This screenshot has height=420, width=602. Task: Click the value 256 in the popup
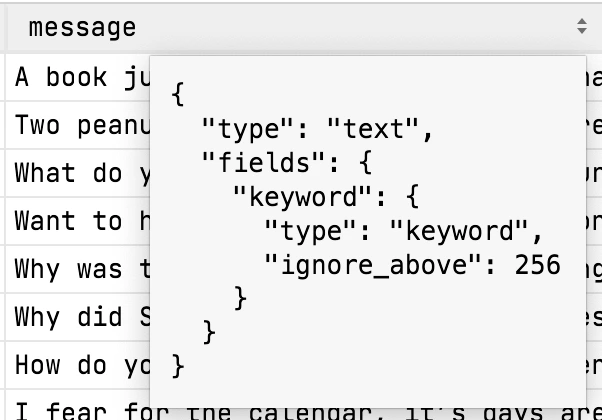click(538, 265)
